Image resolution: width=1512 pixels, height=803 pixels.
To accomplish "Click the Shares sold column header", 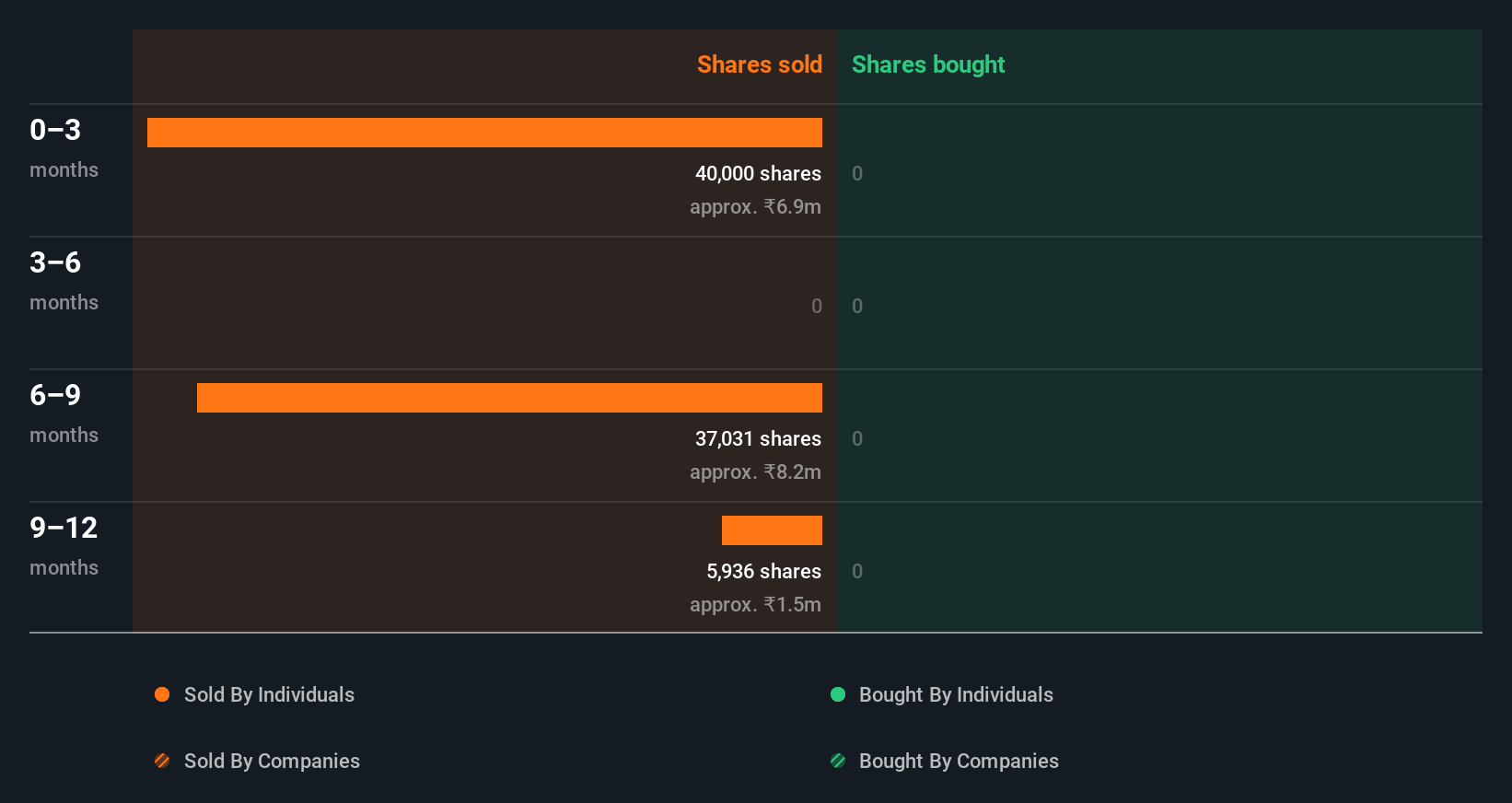I will (x=760, y=64).
